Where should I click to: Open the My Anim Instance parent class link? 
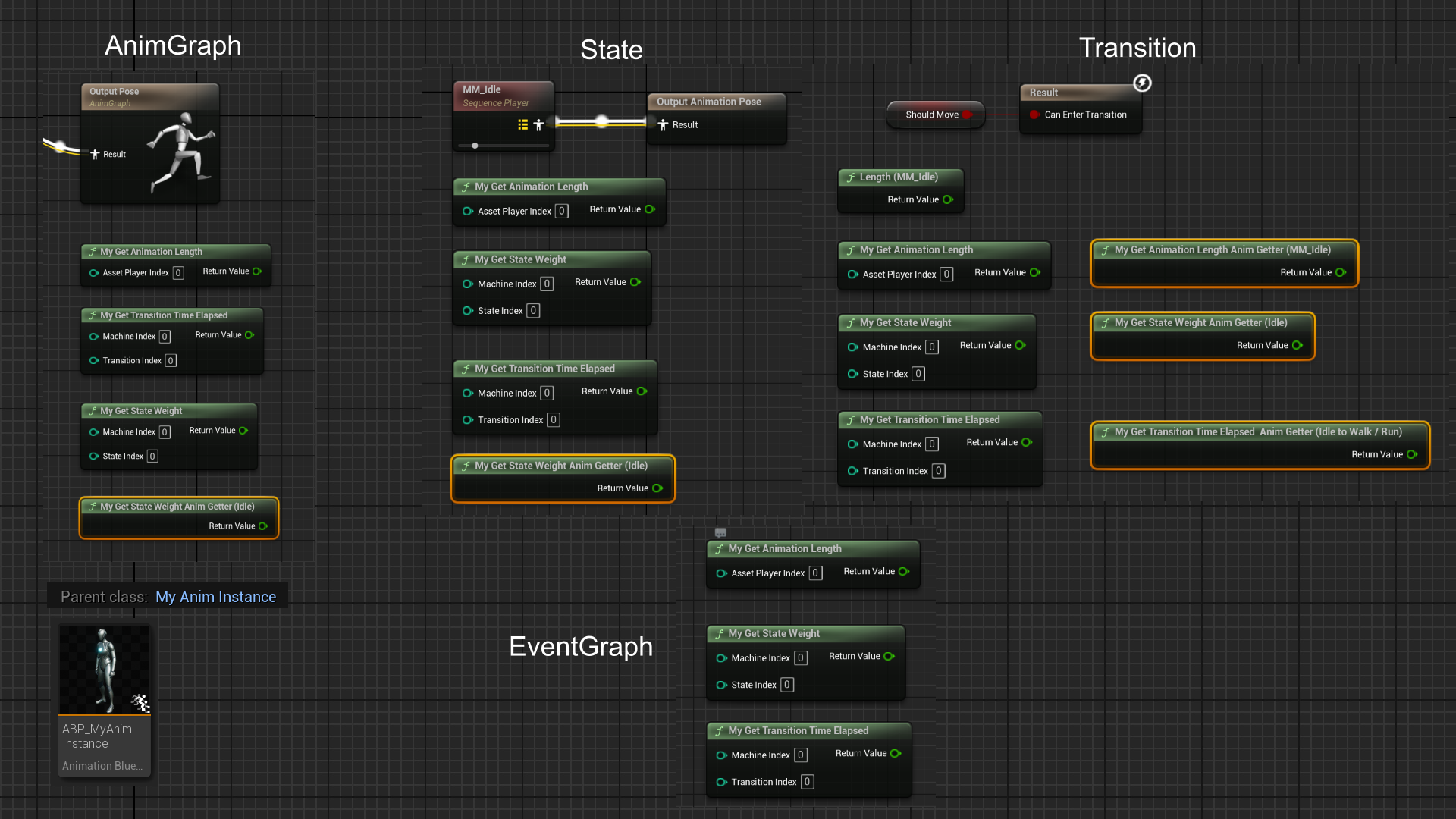(x=215, y=597)
